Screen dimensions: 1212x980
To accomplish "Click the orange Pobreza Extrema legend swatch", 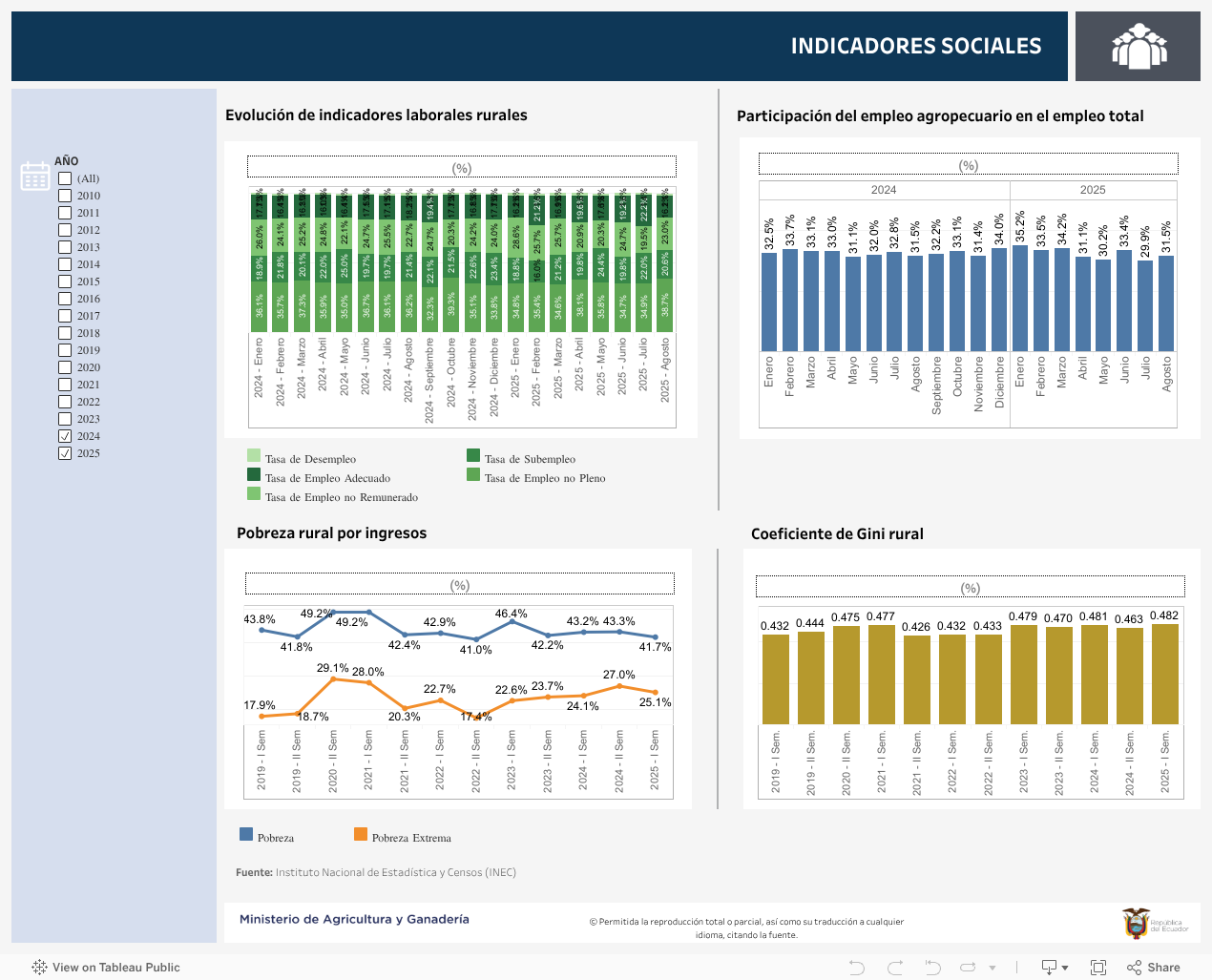I will pyautogui.click(x=361, y=835).
